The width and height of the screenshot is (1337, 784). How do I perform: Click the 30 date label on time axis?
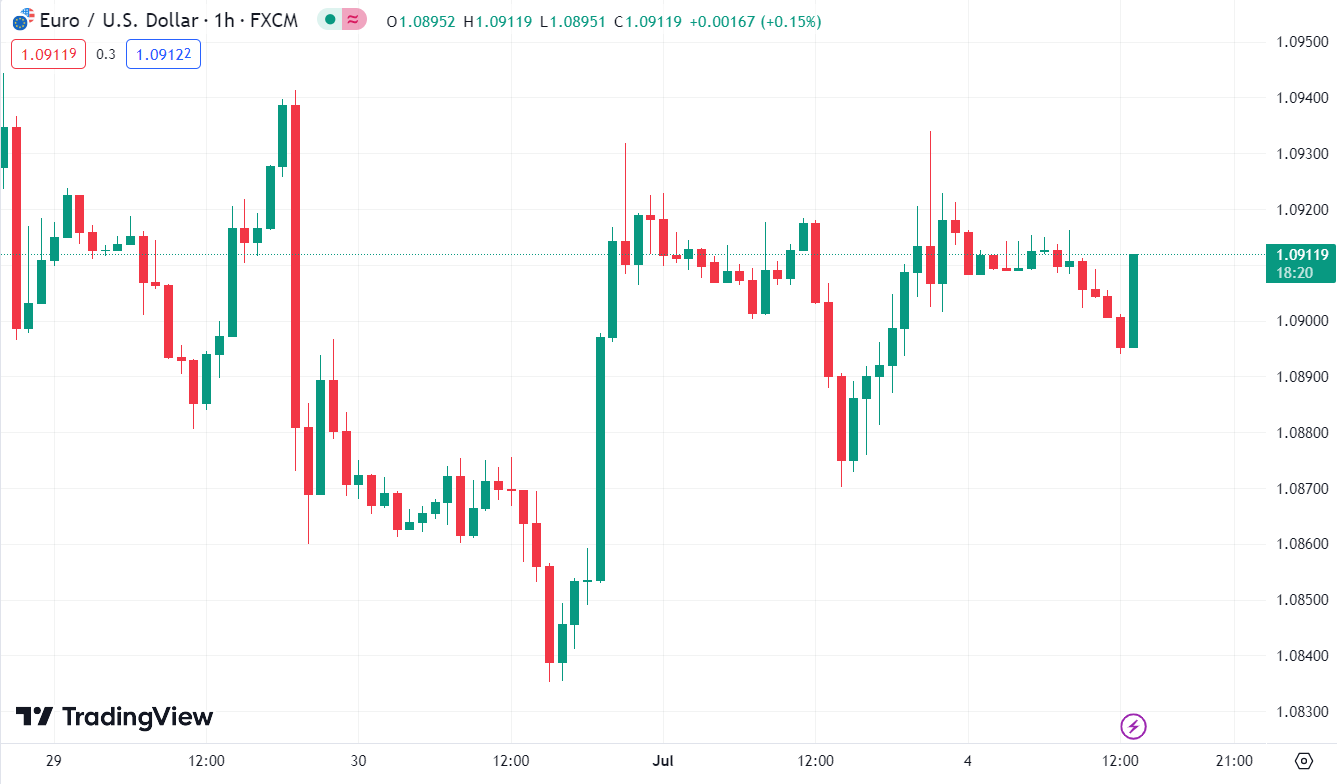pos(359,761)
